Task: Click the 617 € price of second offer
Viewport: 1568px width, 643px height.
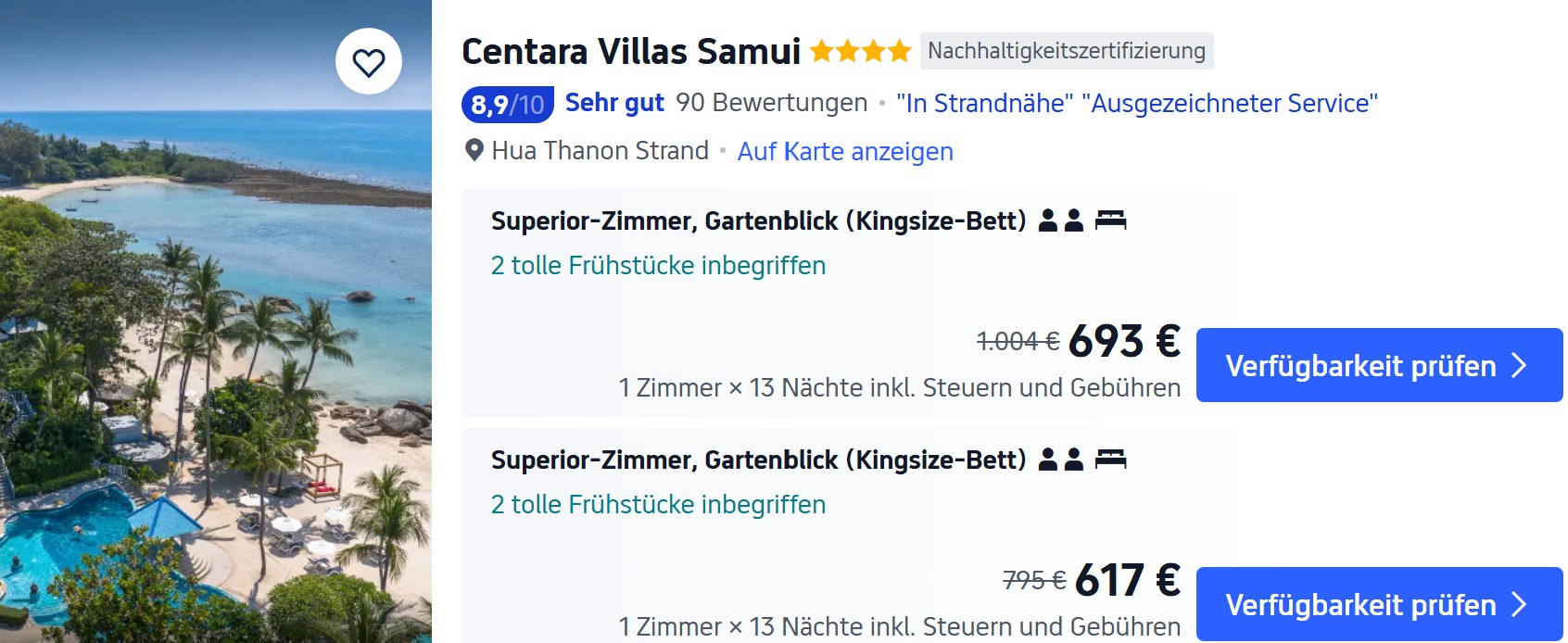Action: pos(1127,581)
